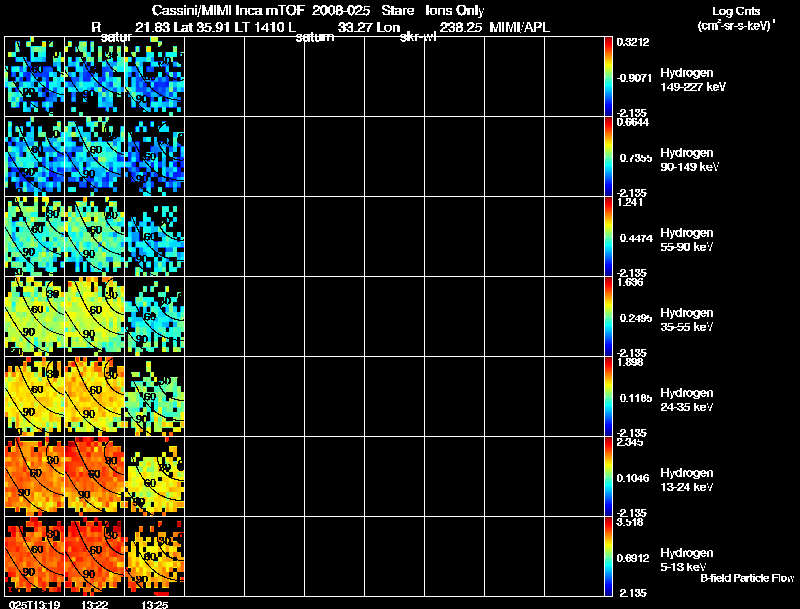
Task: Click the '1.241' scale maximum value
Action: [x=630, y=202]
